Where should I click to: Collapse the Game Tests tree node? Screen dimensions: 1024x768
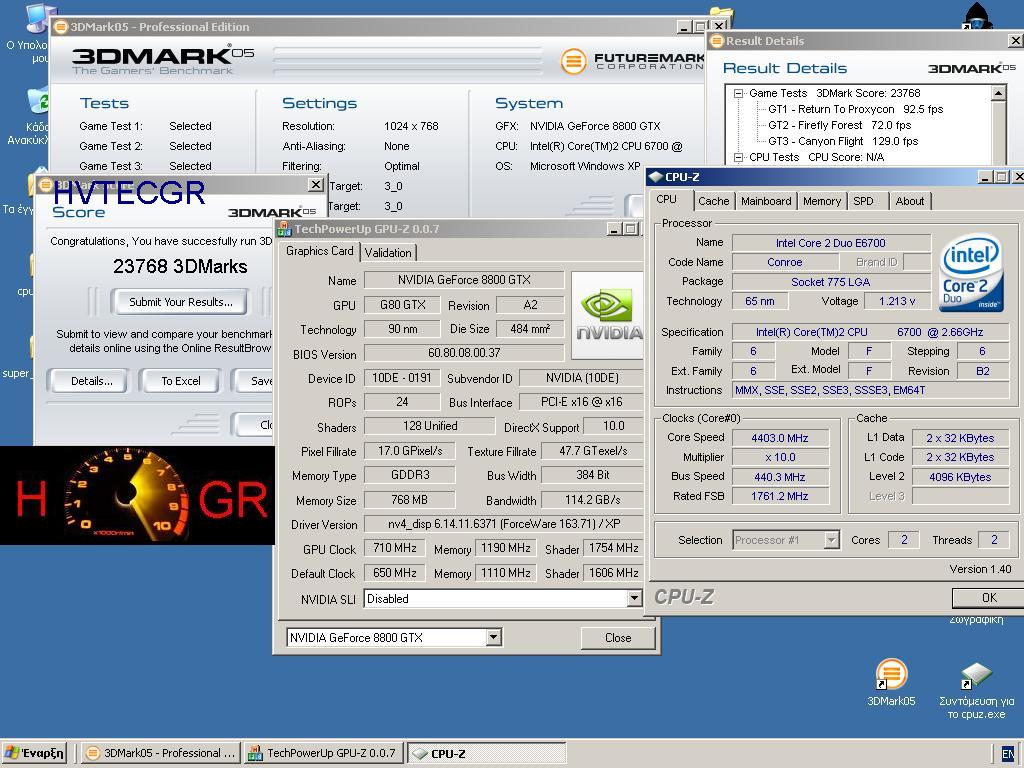[738, 93]
